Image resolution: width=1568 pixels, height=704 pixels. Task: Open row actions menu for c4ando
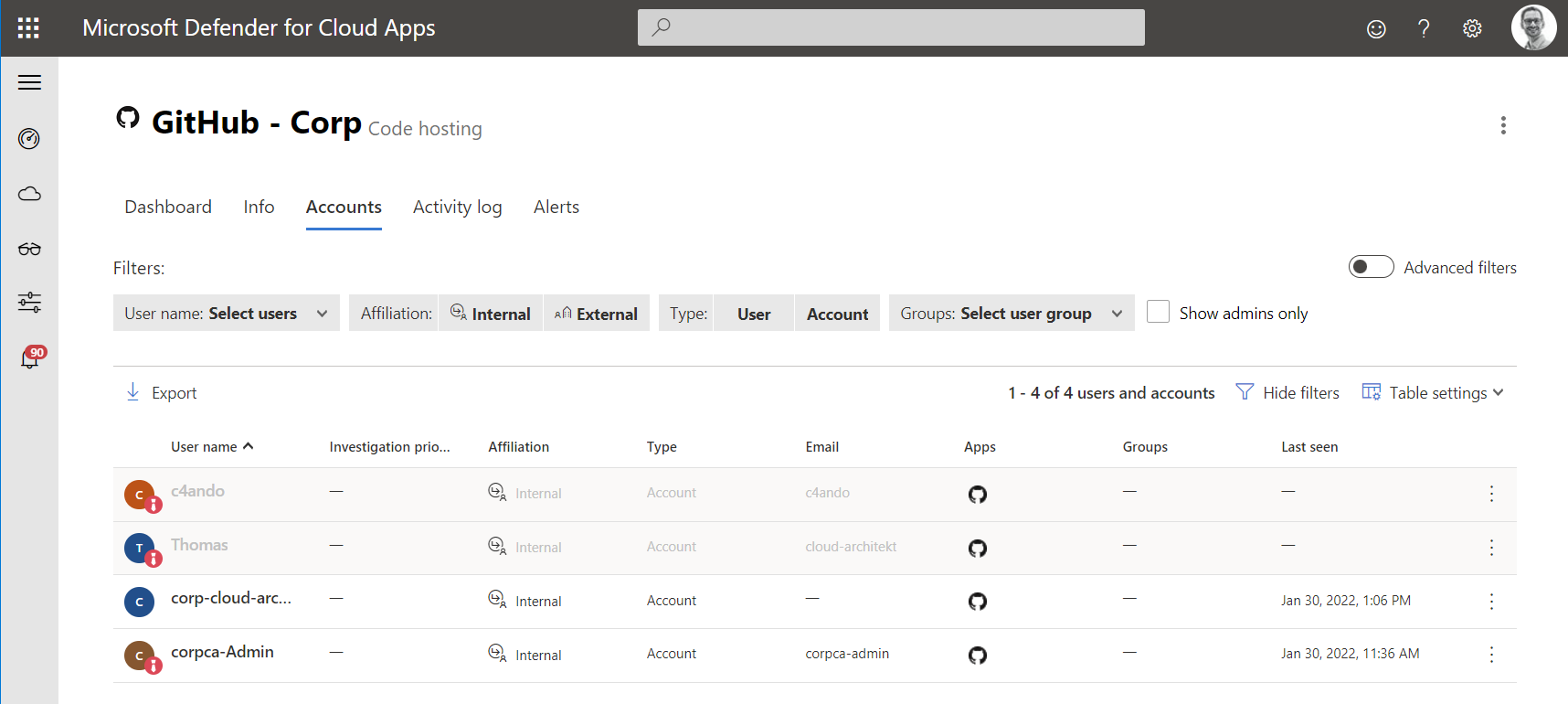(1491, 494)
